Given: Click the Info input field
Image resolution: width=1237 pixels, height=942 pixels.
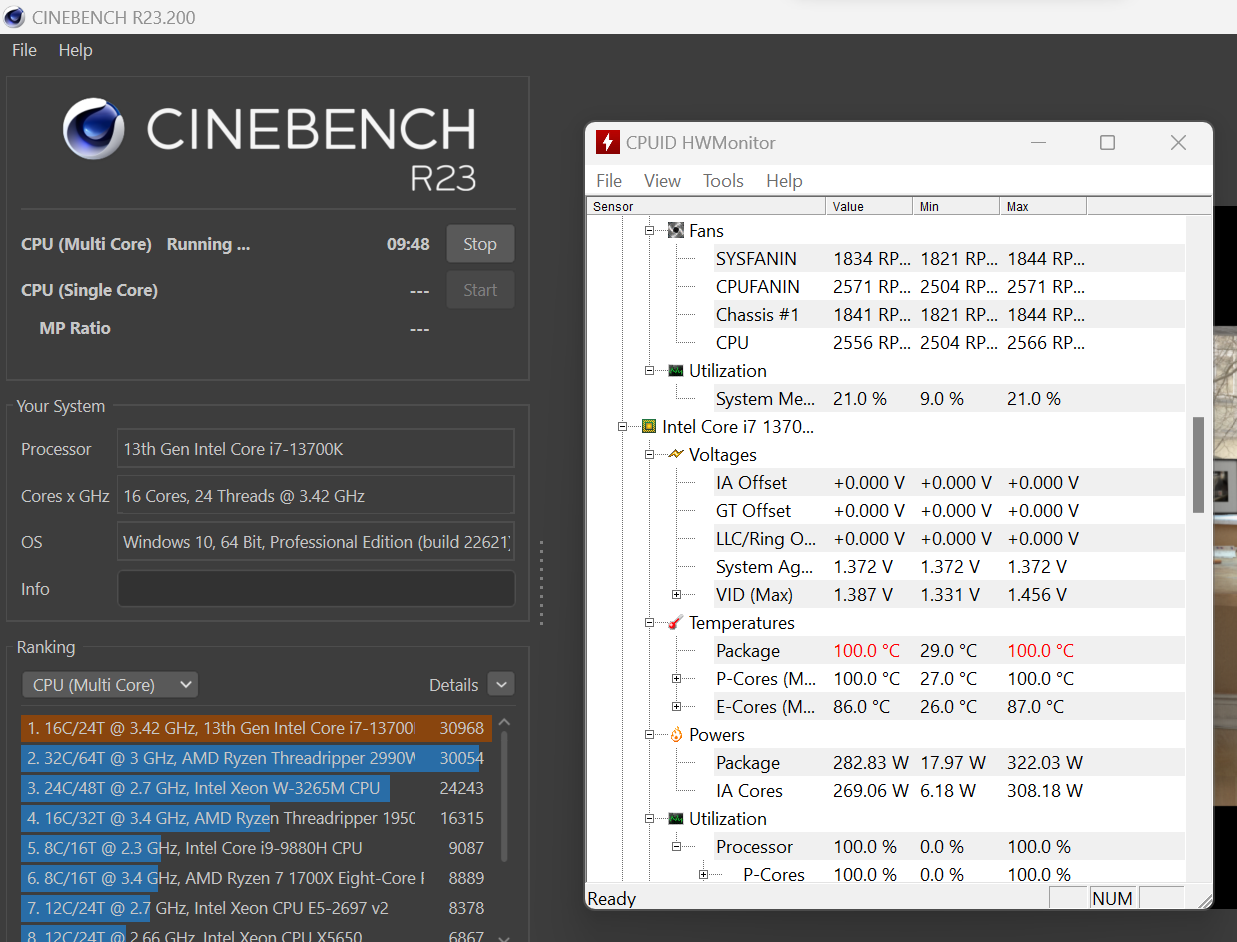Looking at the screenshot, I should point(316,589).
